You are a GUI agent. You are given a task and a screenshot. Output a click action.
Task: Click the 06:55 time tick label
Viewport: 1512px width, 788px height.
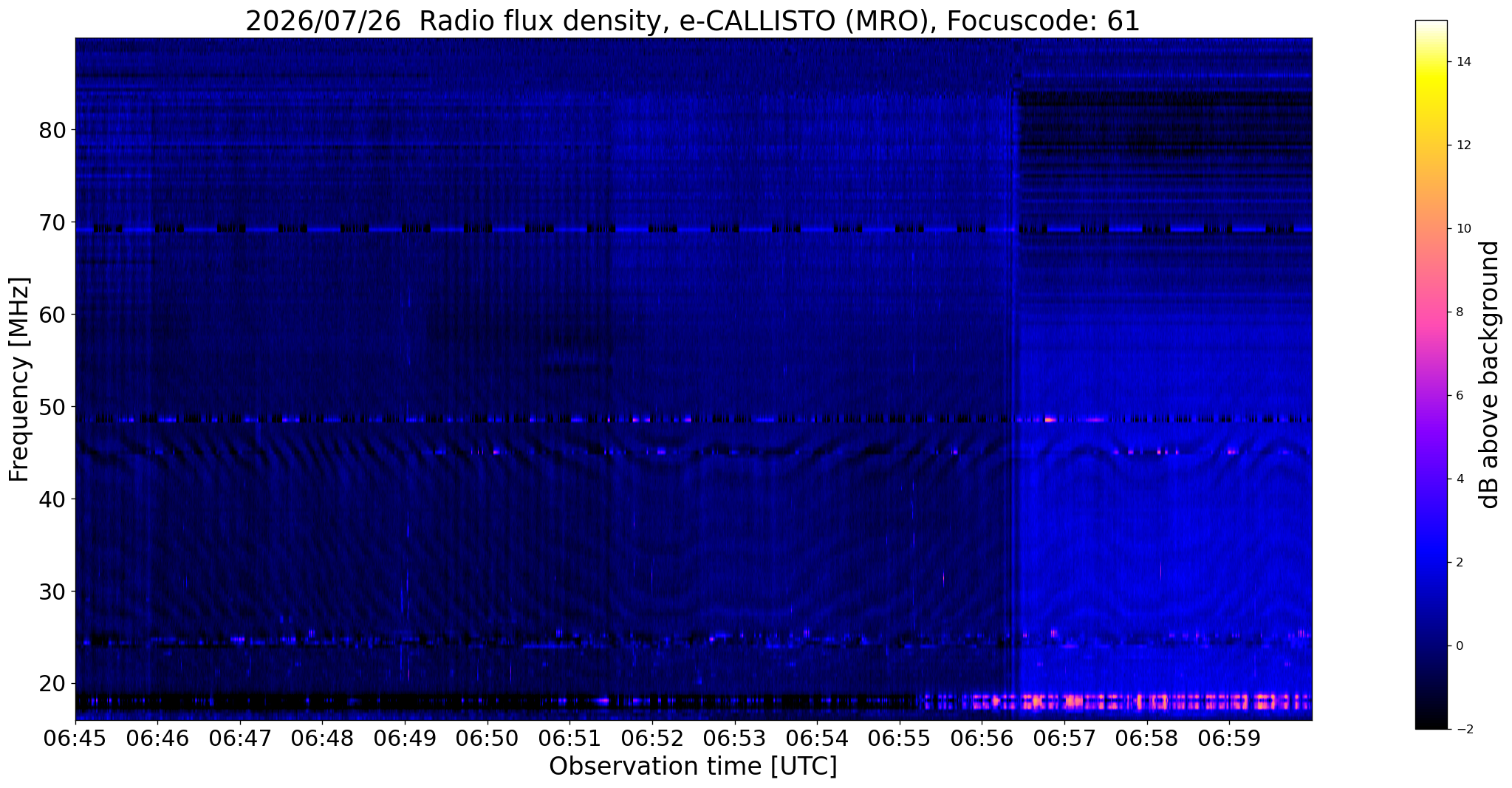(x=900, y=738)
